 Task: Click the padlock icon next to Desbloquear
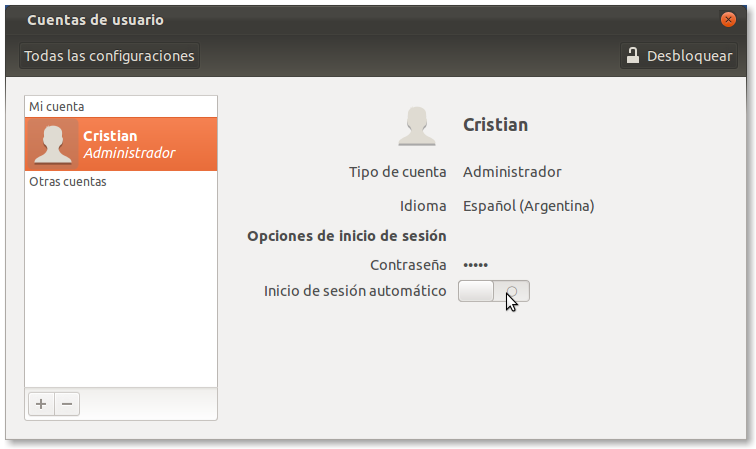(633, 56)
